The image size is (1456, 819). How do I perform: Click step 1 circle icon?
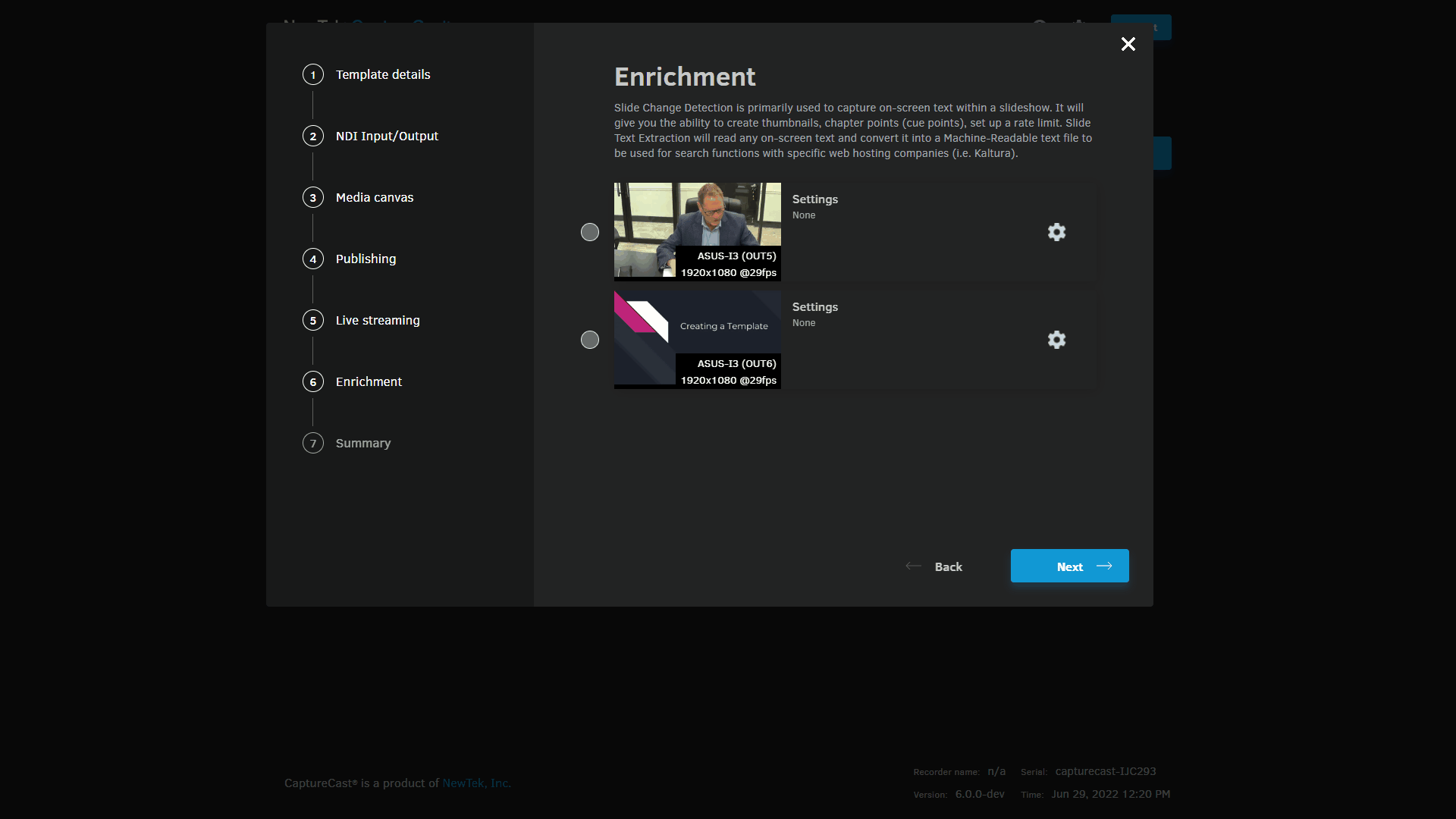pos(312,74)
